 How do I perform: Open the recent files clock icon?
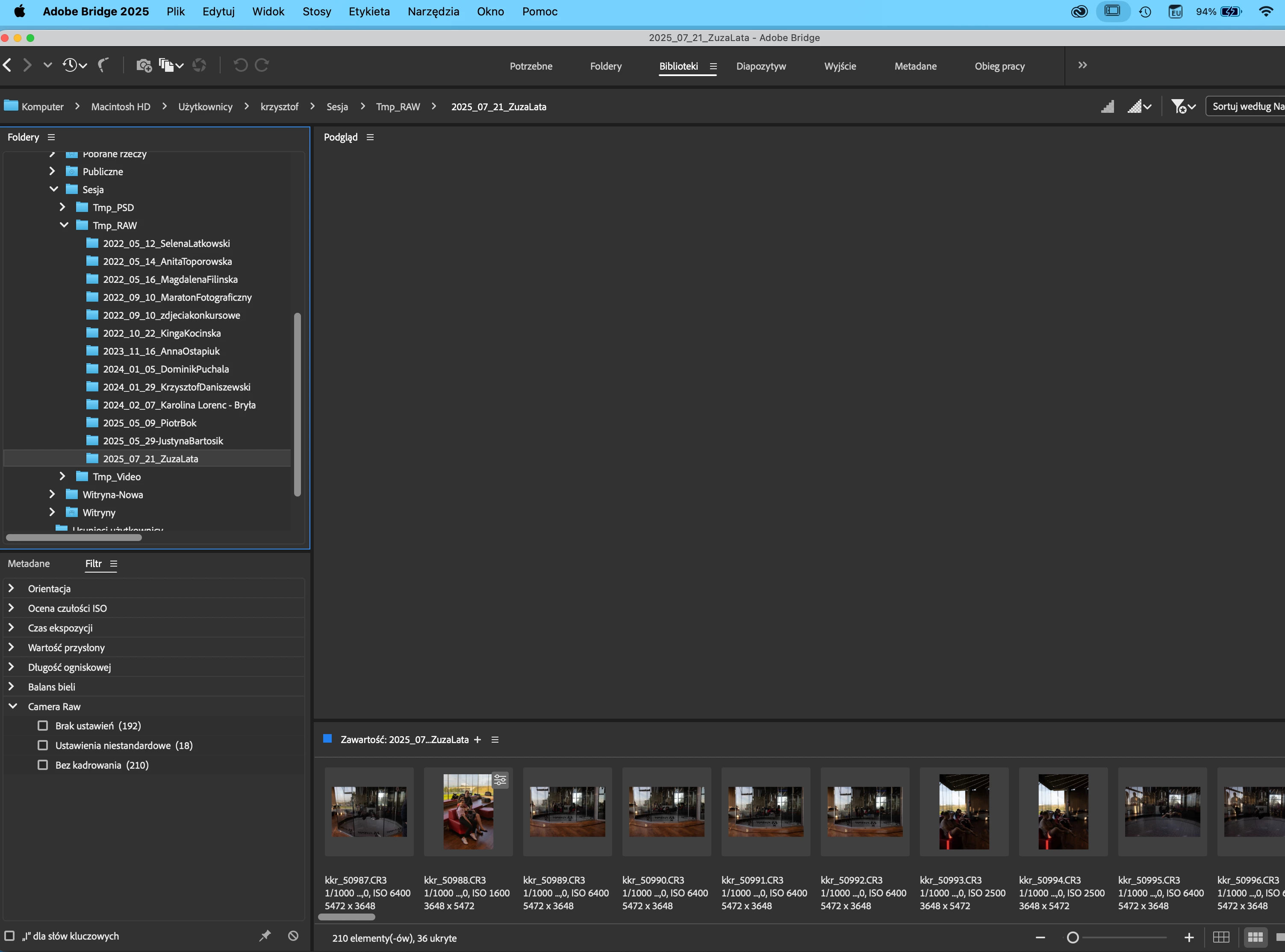[x=71, y=65]
